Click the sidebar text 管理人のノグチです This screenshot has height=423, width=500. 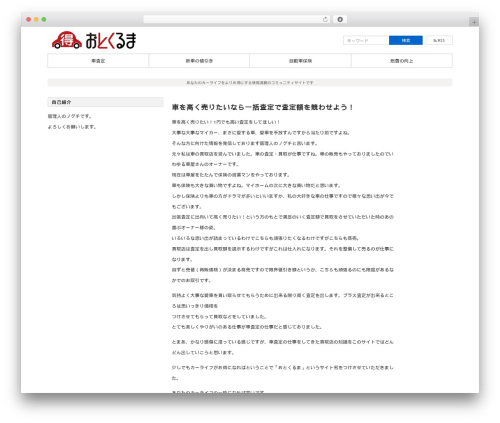70,116
